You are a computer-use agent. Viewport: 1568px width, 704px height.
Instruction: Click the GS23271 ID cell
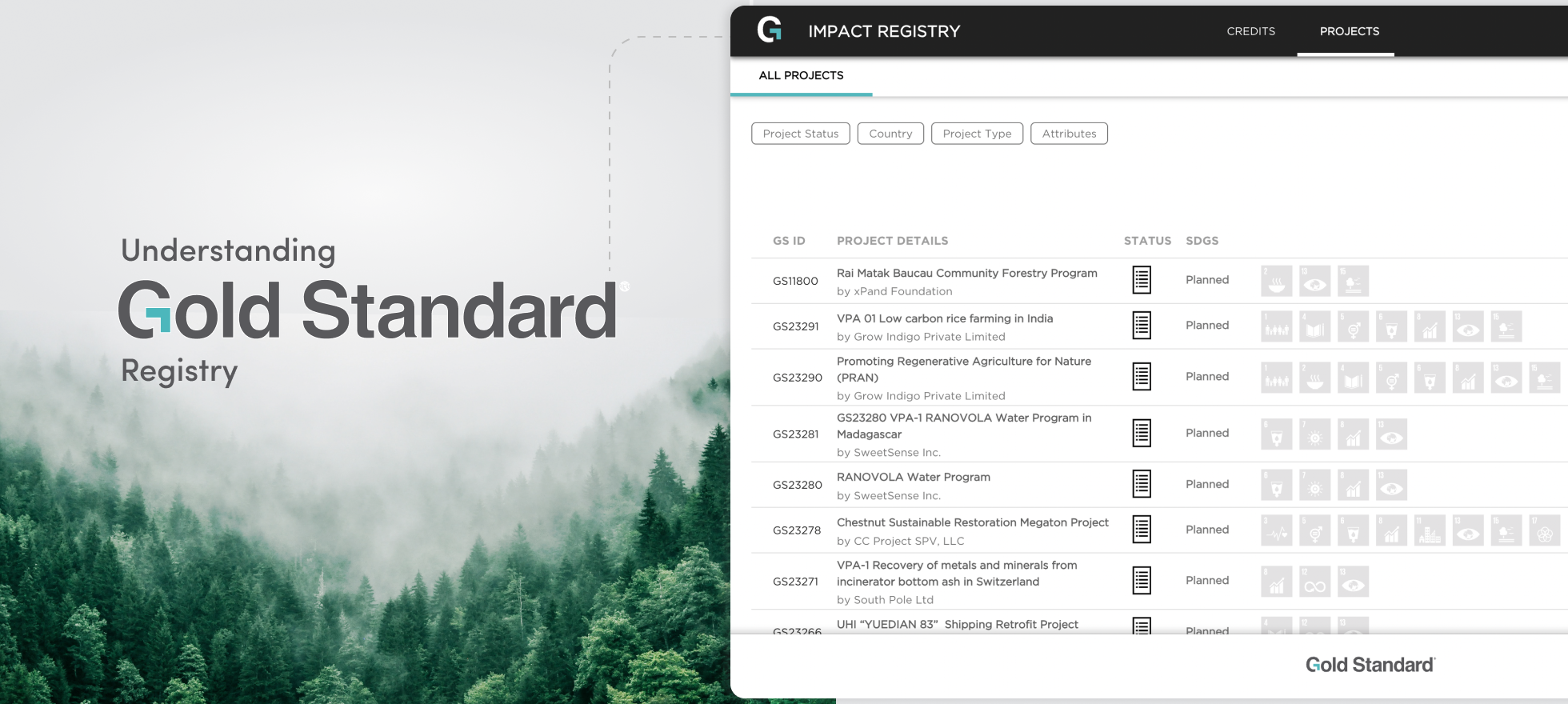[795, 582]
